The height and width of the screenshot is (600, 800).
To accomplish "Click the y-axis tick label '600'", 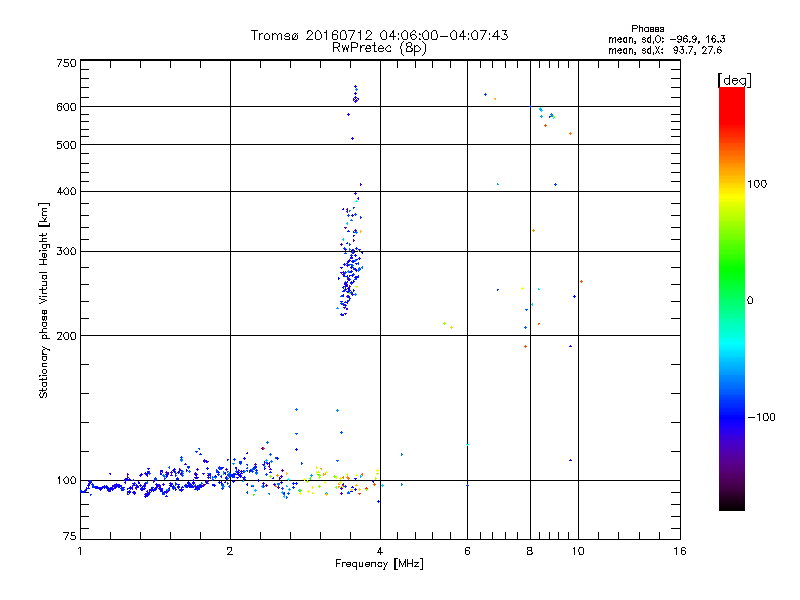I will [x=66, y=107].
